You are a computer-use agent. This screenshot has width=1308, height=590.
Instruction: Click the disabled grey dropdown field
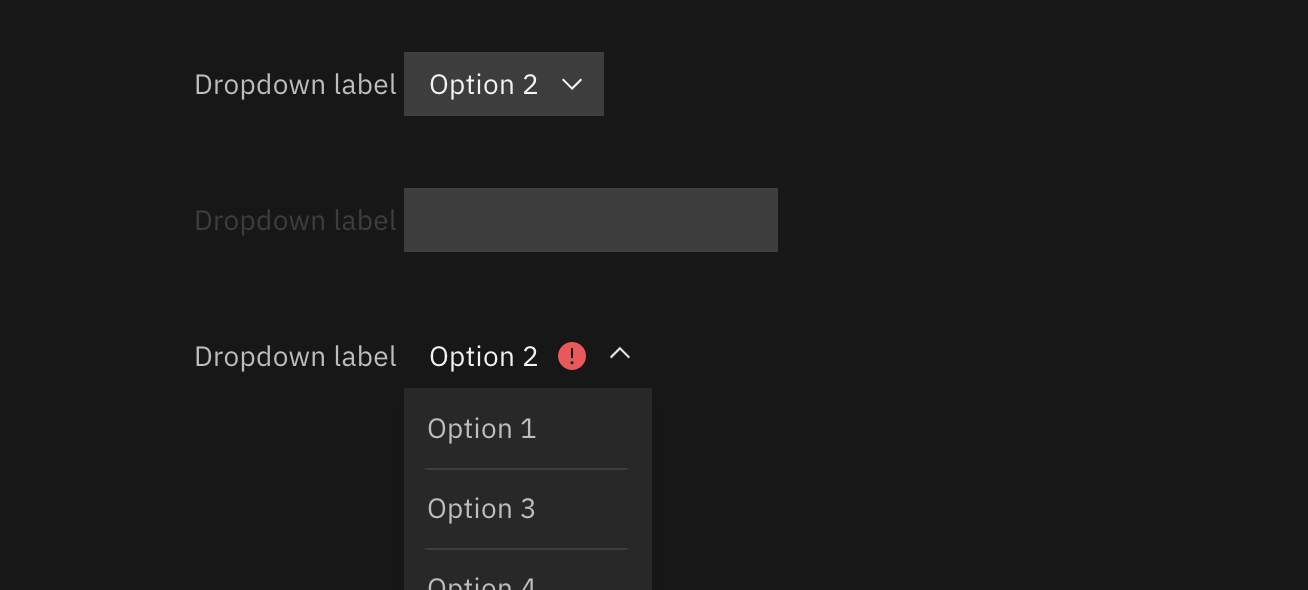[590, 219]
